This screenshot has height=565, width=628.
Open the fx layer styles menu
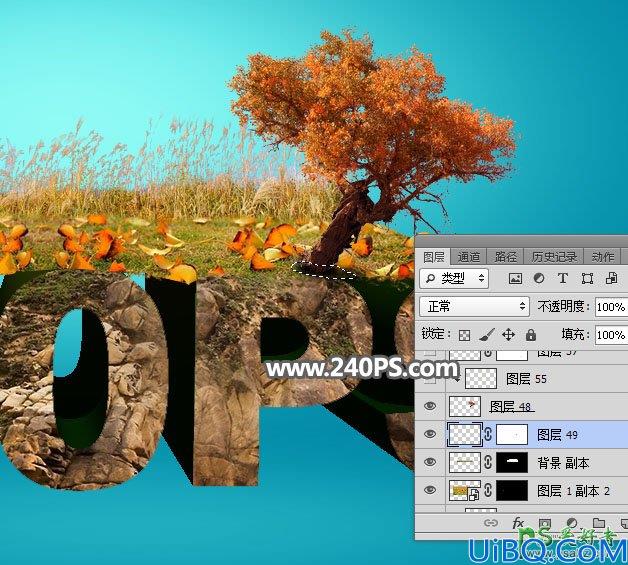coord(518,523)
